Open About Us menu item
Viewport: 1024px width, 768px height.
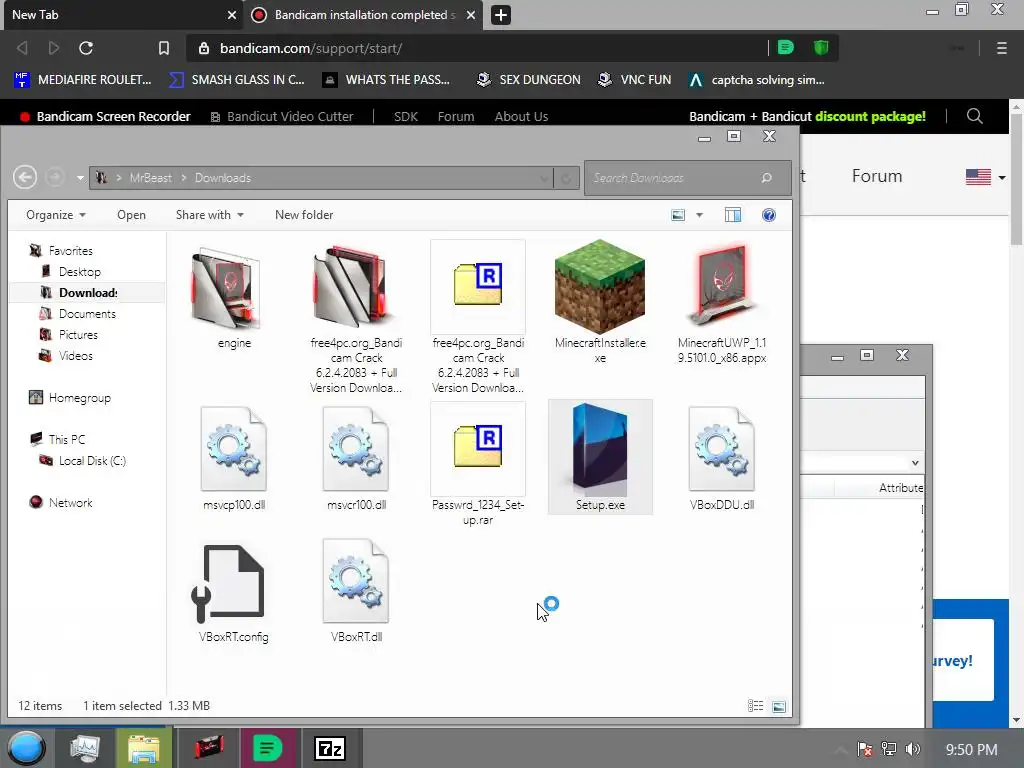(x=521, y=116)
